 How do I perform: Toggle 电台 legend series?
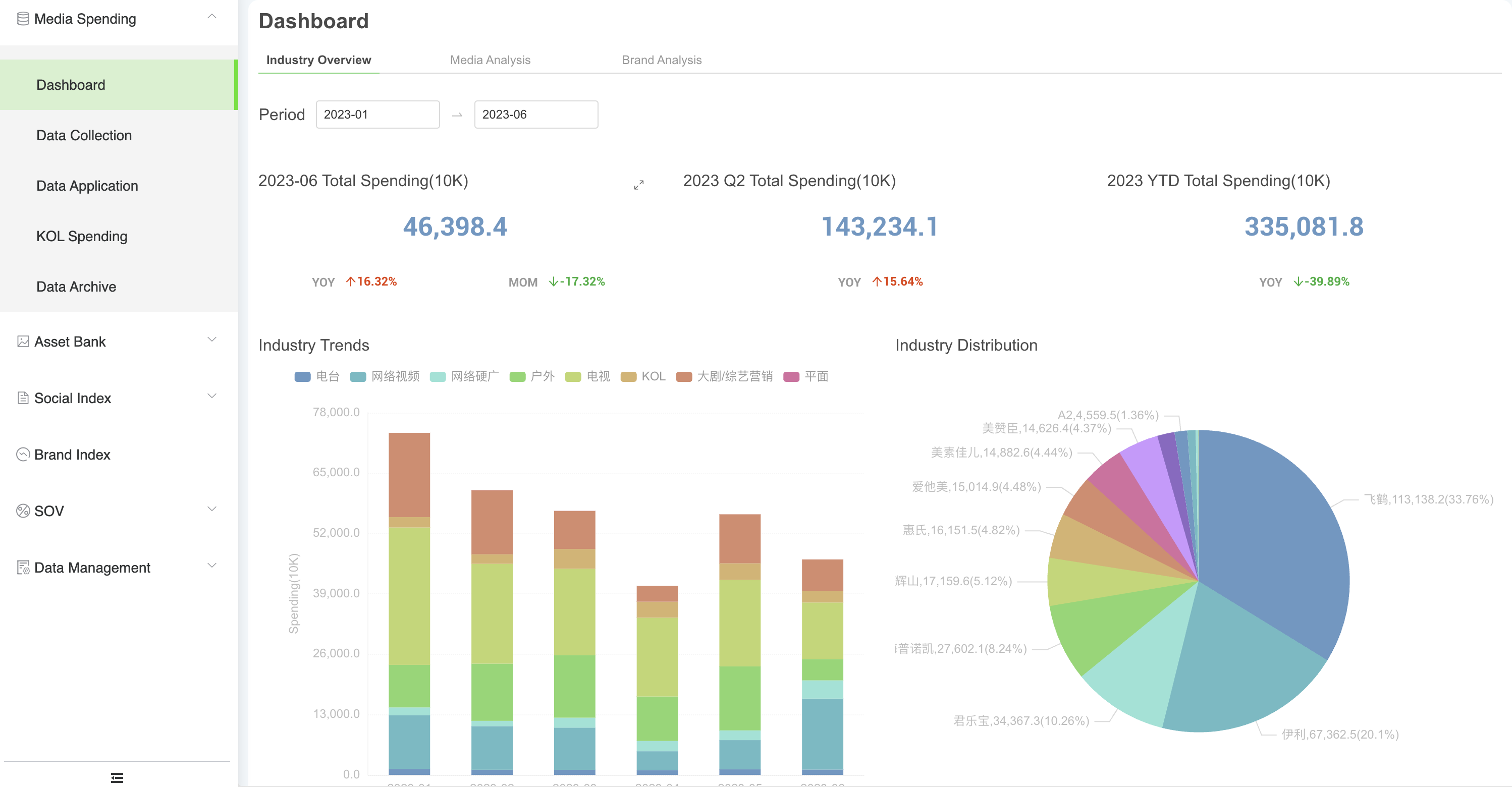point(317,376)
